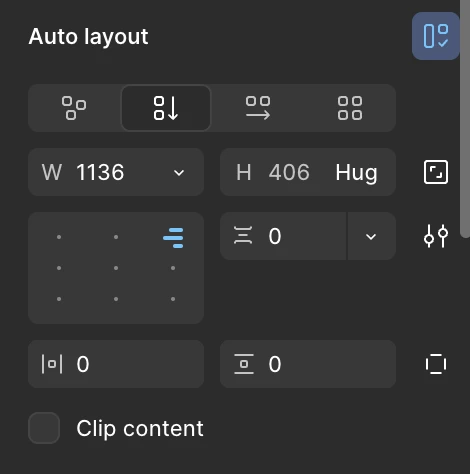Click the resize to fit icon
470x474 pixels.
pyautogui.click(x=436, y=172)
